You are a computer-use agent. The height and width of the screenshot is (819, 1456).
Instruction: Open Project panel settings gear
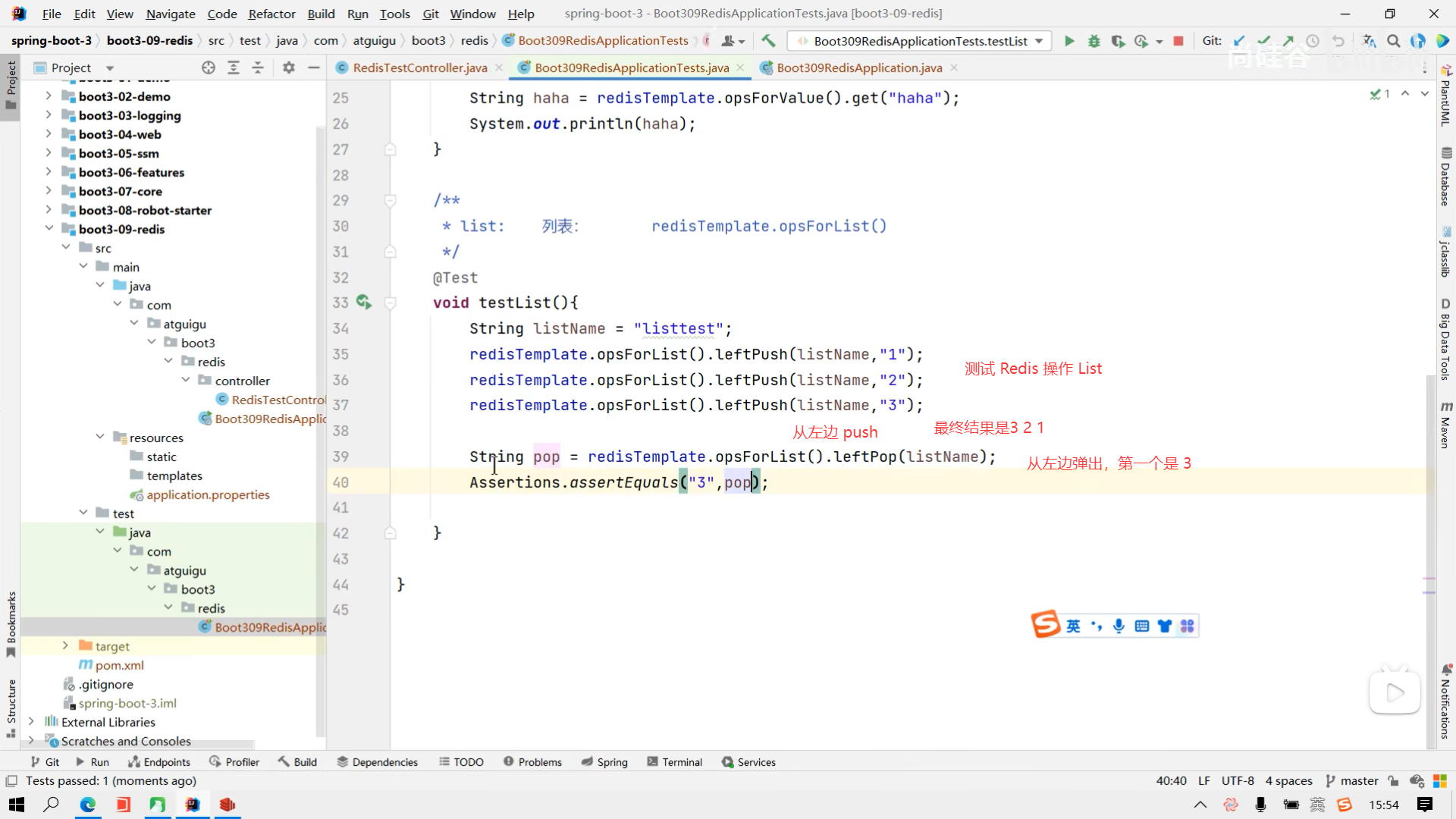coord(288,67)
